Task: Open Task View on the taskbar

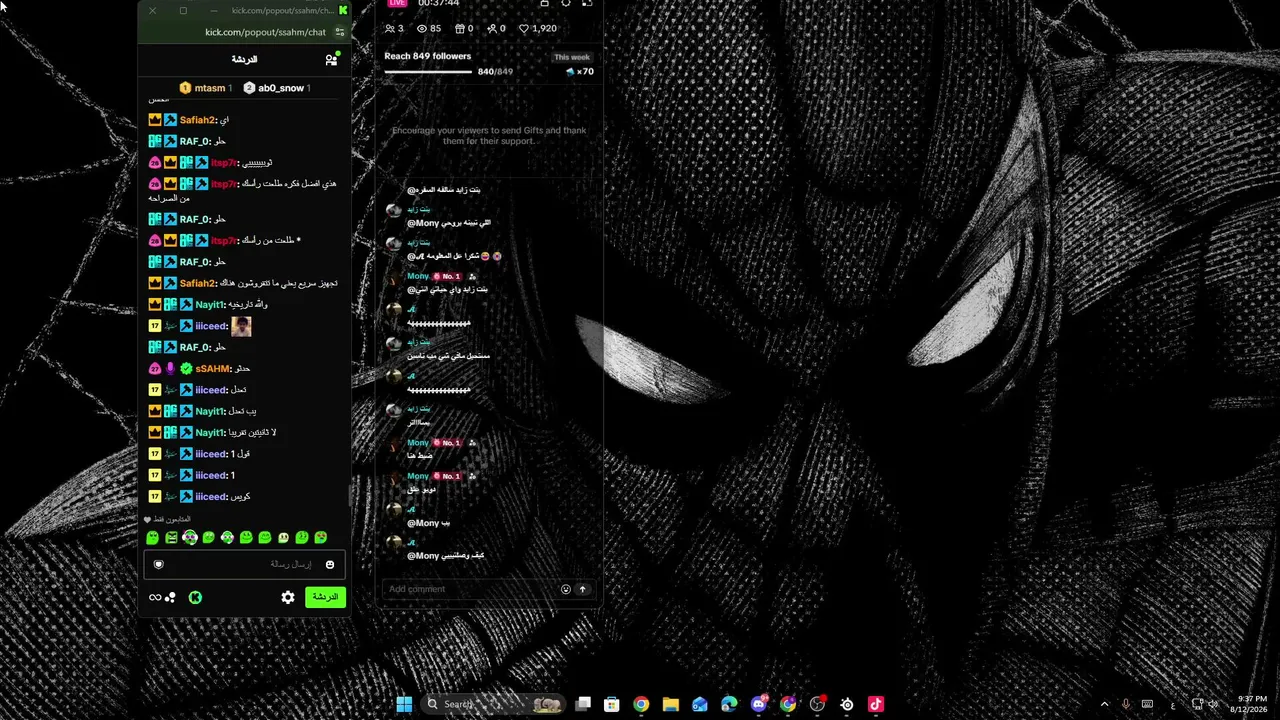Action: (x=583, y=704)
